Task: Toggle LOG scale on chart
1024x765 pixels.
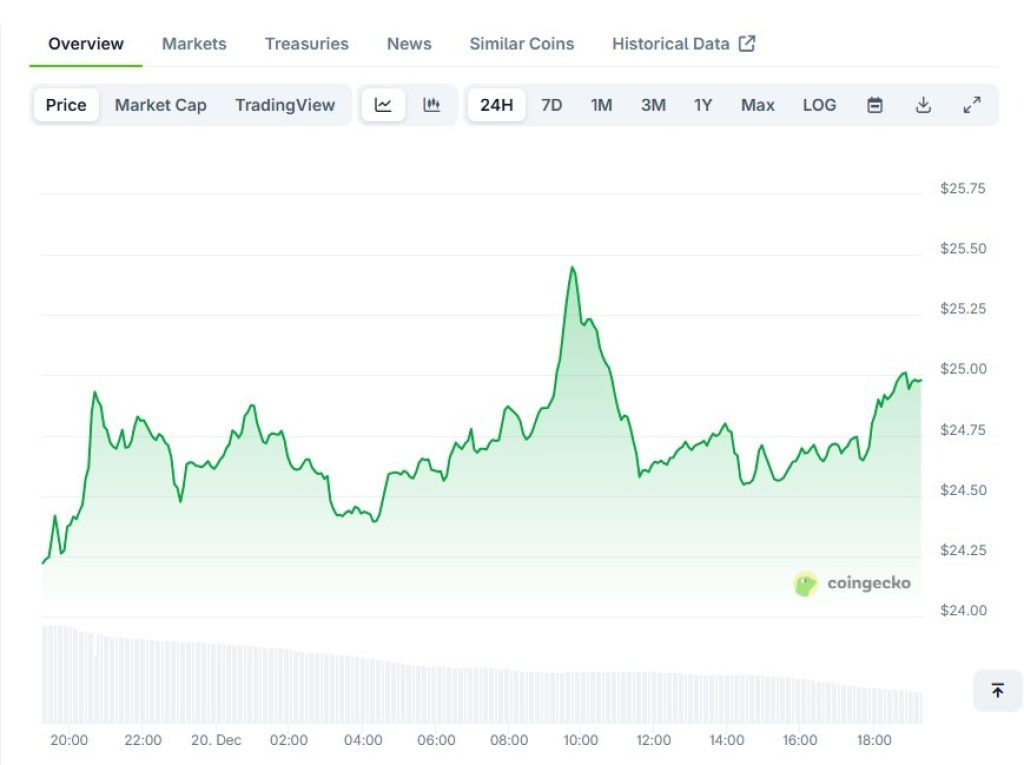Action: (x=819, y=105)
